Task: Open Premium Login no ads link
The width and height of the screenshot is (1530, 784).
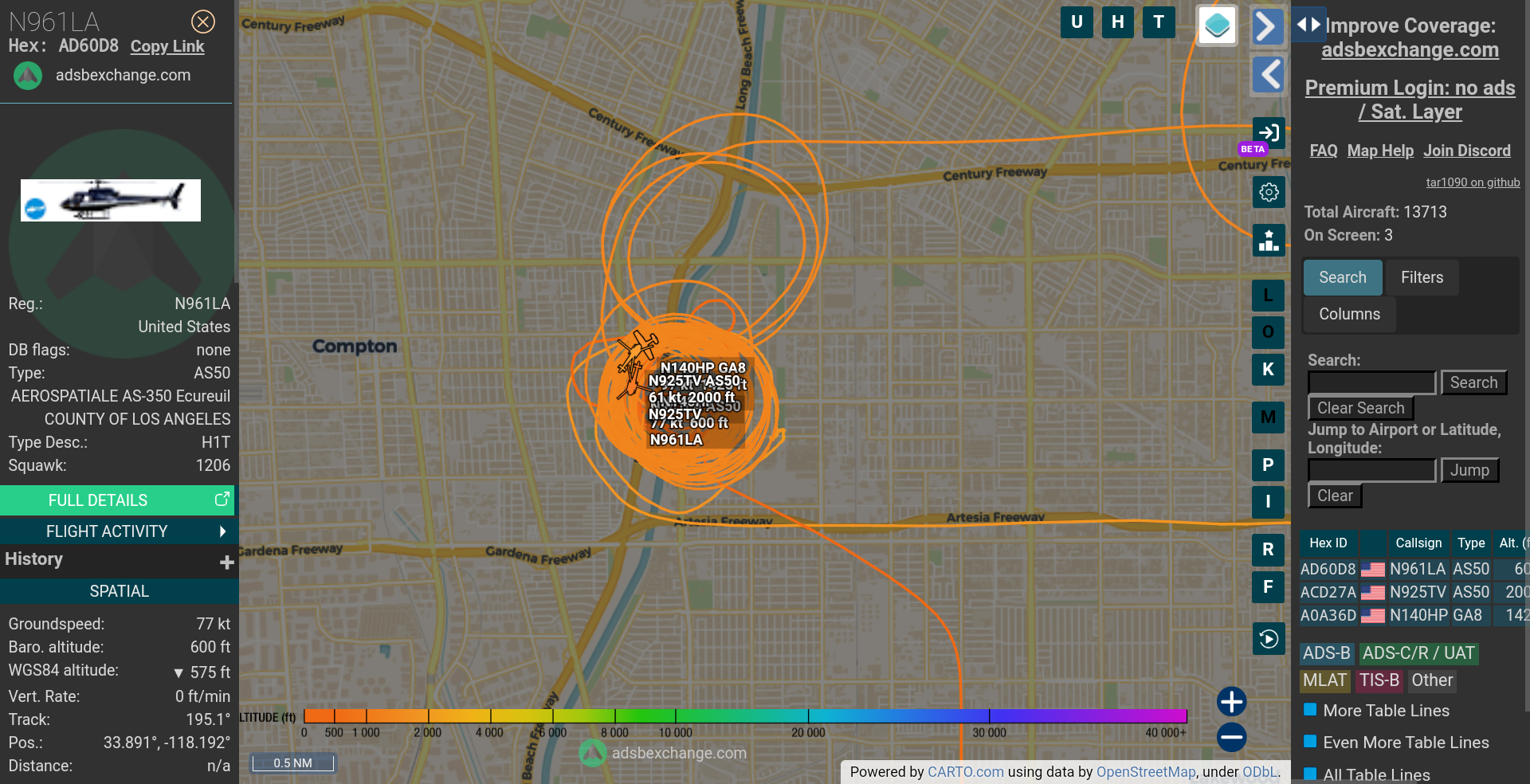Action: click(x=1410, y=100)
